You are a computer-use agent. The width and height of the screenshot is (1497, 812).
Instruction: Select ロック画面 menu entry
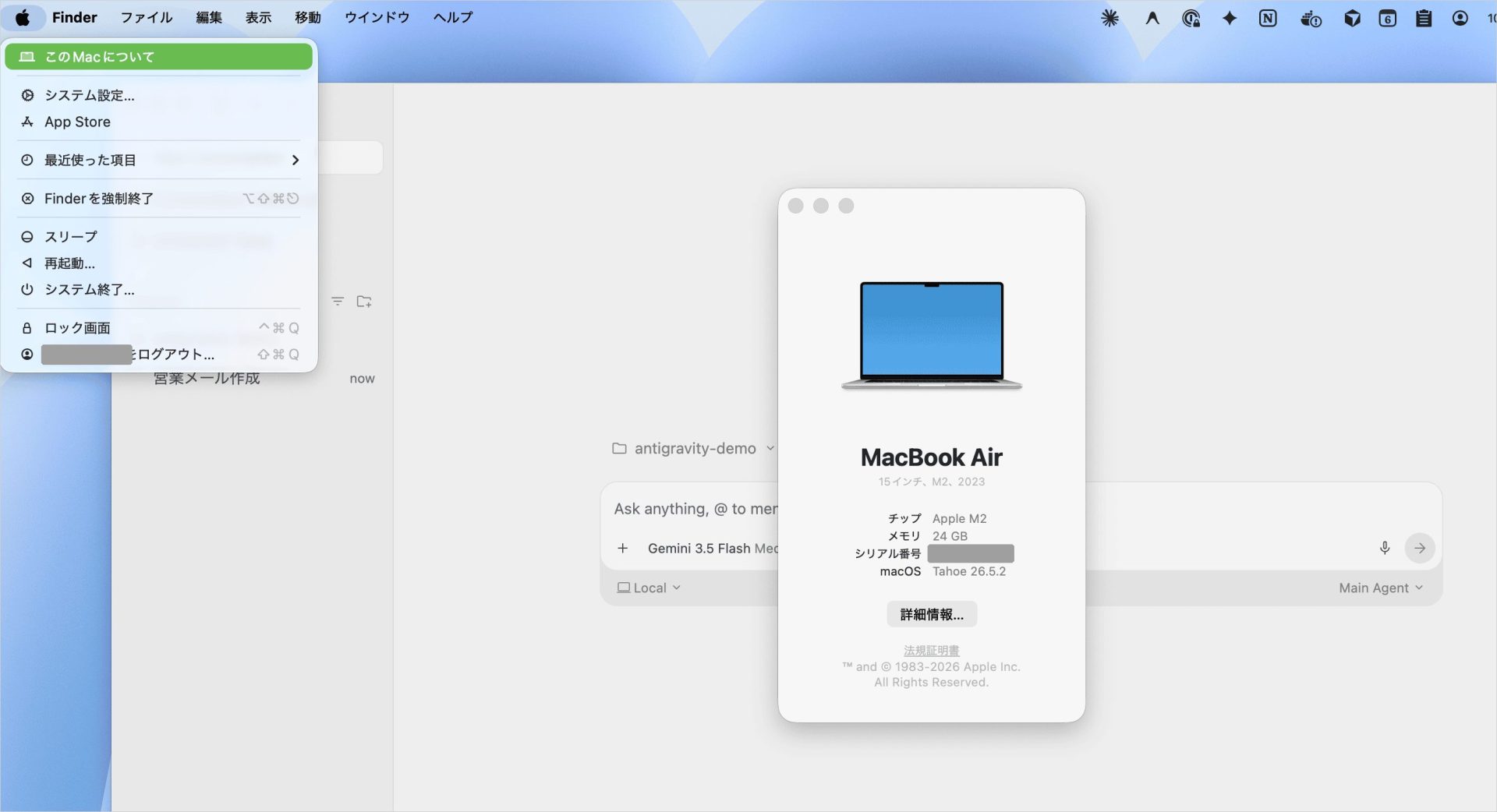coord(158,328)
